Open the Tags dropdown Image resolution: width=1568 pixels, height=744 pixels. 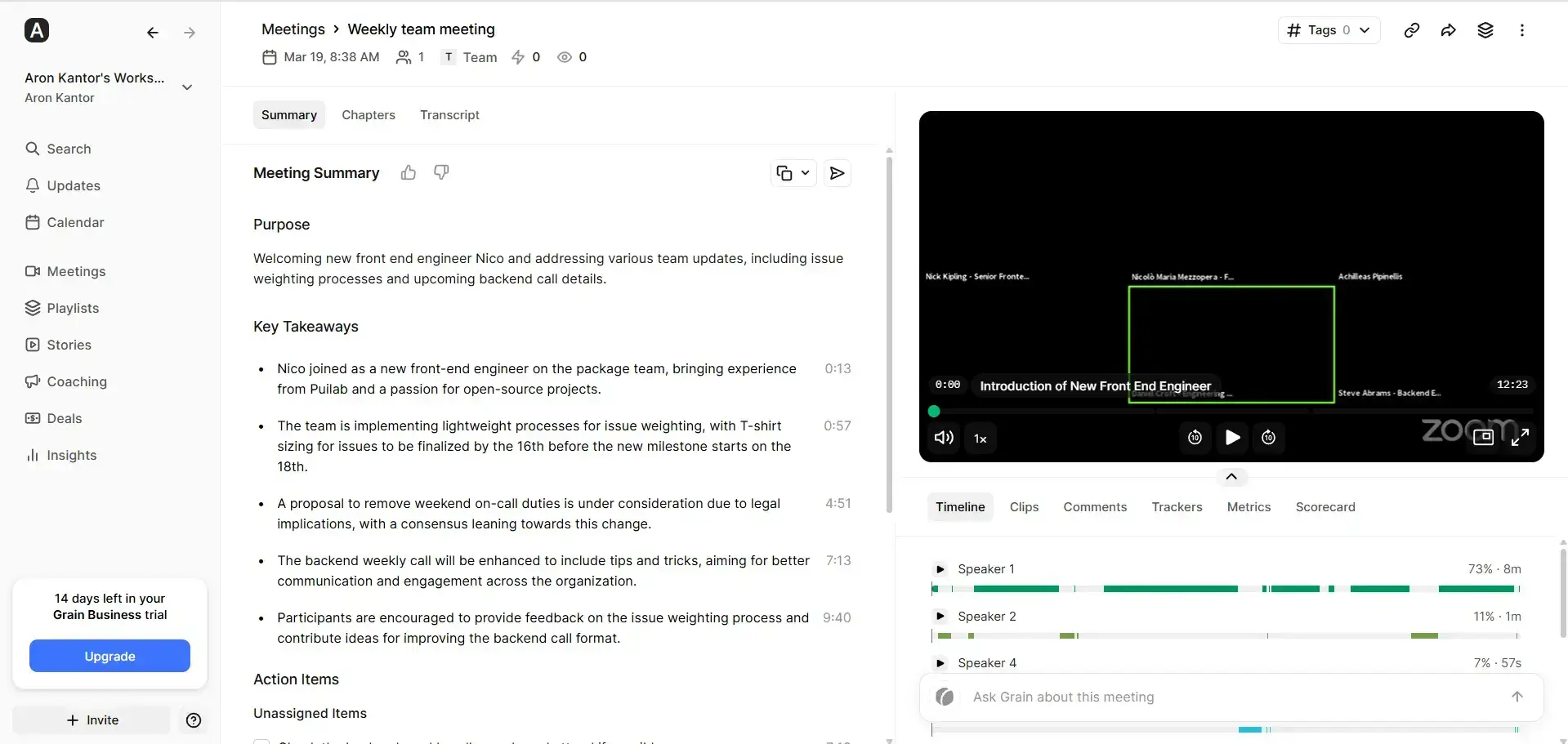pyautogui.click(x=1329, y=30)
